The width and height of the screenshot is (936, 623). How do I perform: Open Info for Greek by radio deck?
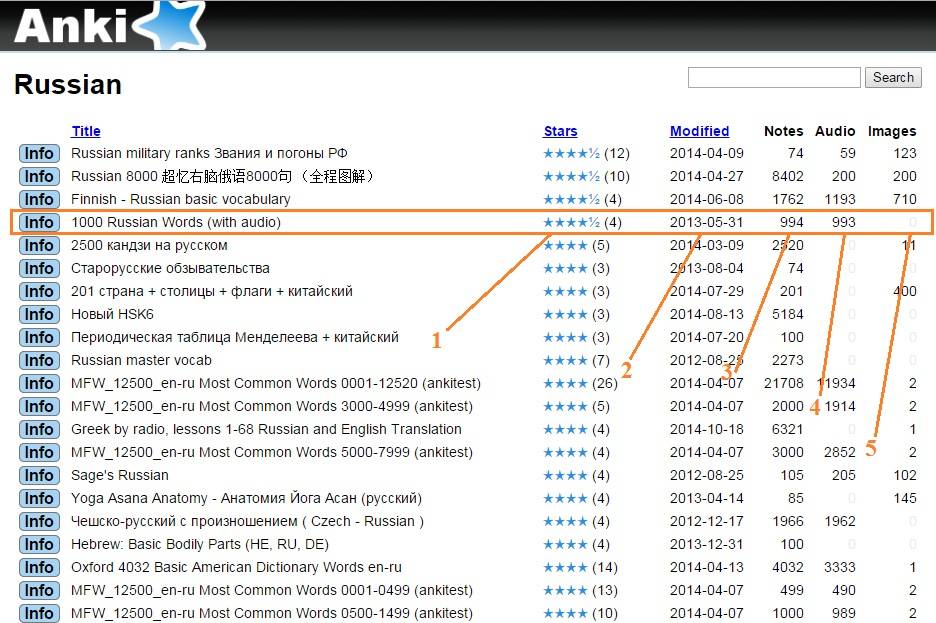pos(39,430)
